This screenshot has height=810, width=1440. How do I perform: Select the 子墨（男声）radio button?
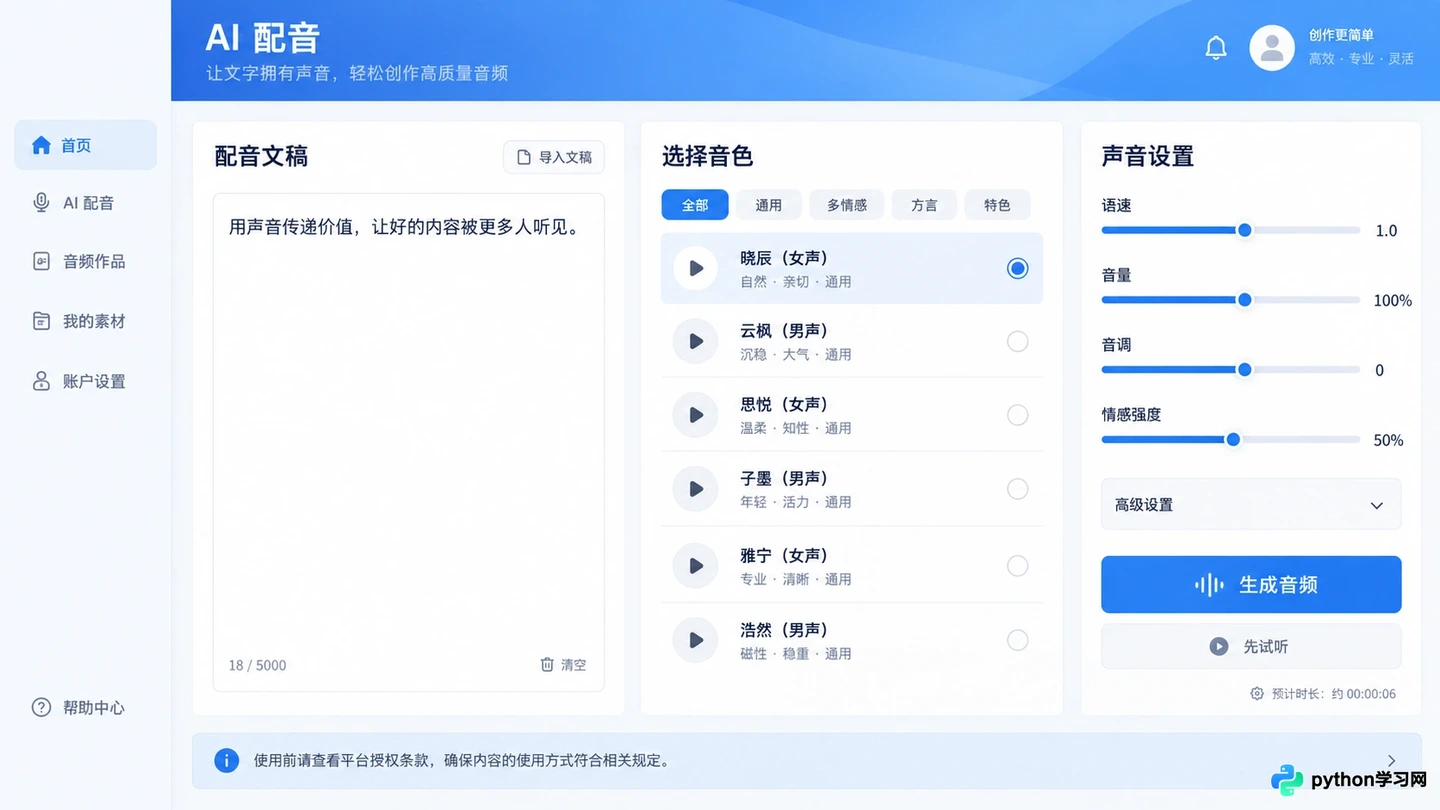[1017, 489]
